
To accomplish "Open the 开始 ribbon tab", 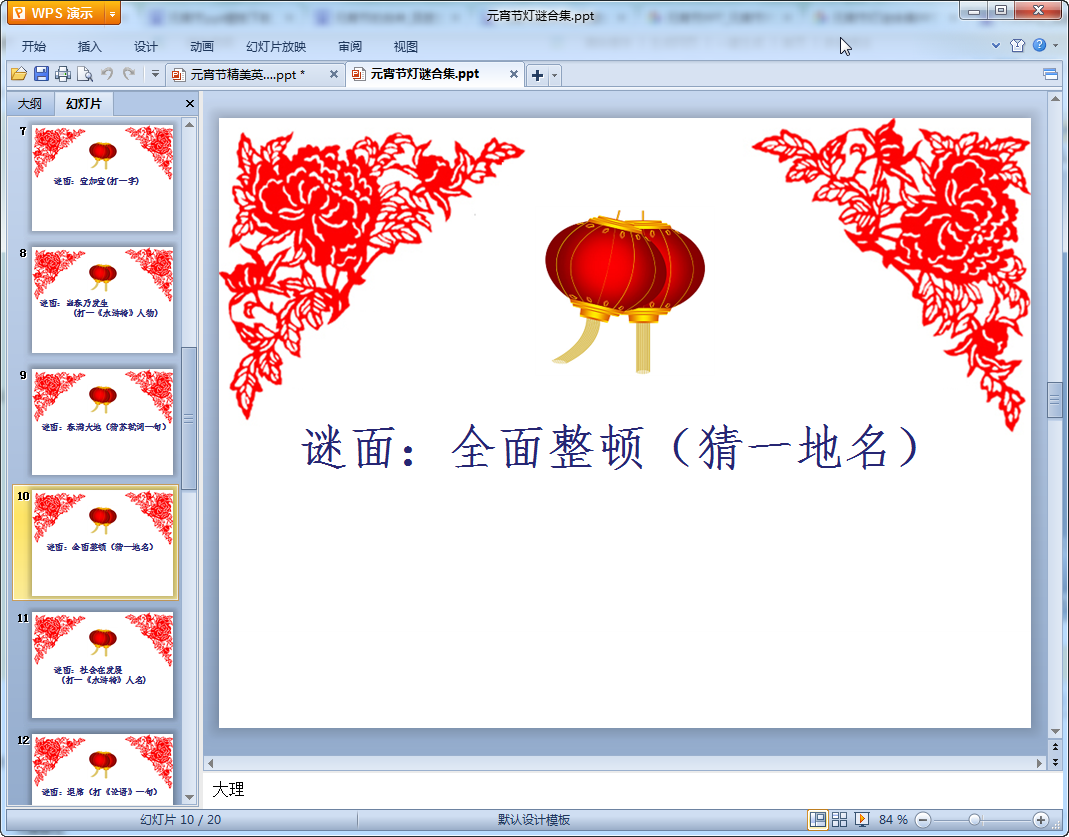I will (x=33, y=46).
